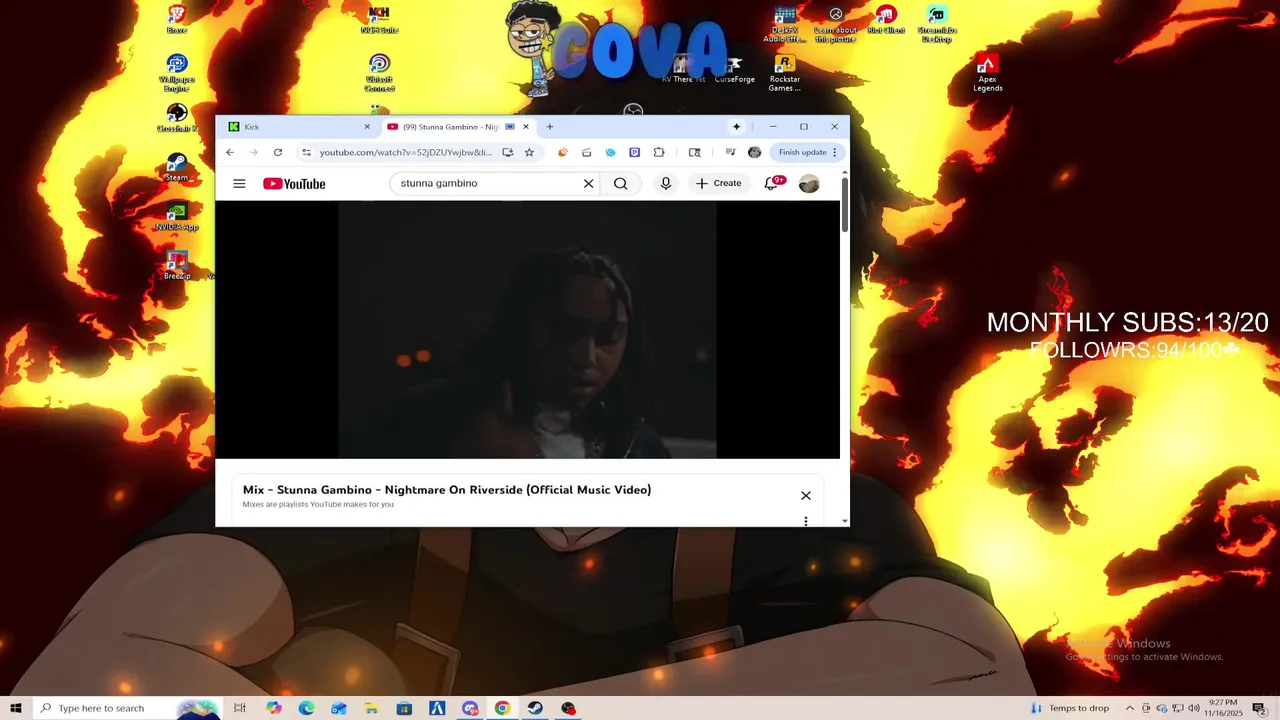Viewport: 1280px width, 720px height.
Task: Open Gemini spark icon in Chrome title bar
Action: [736, 127]
